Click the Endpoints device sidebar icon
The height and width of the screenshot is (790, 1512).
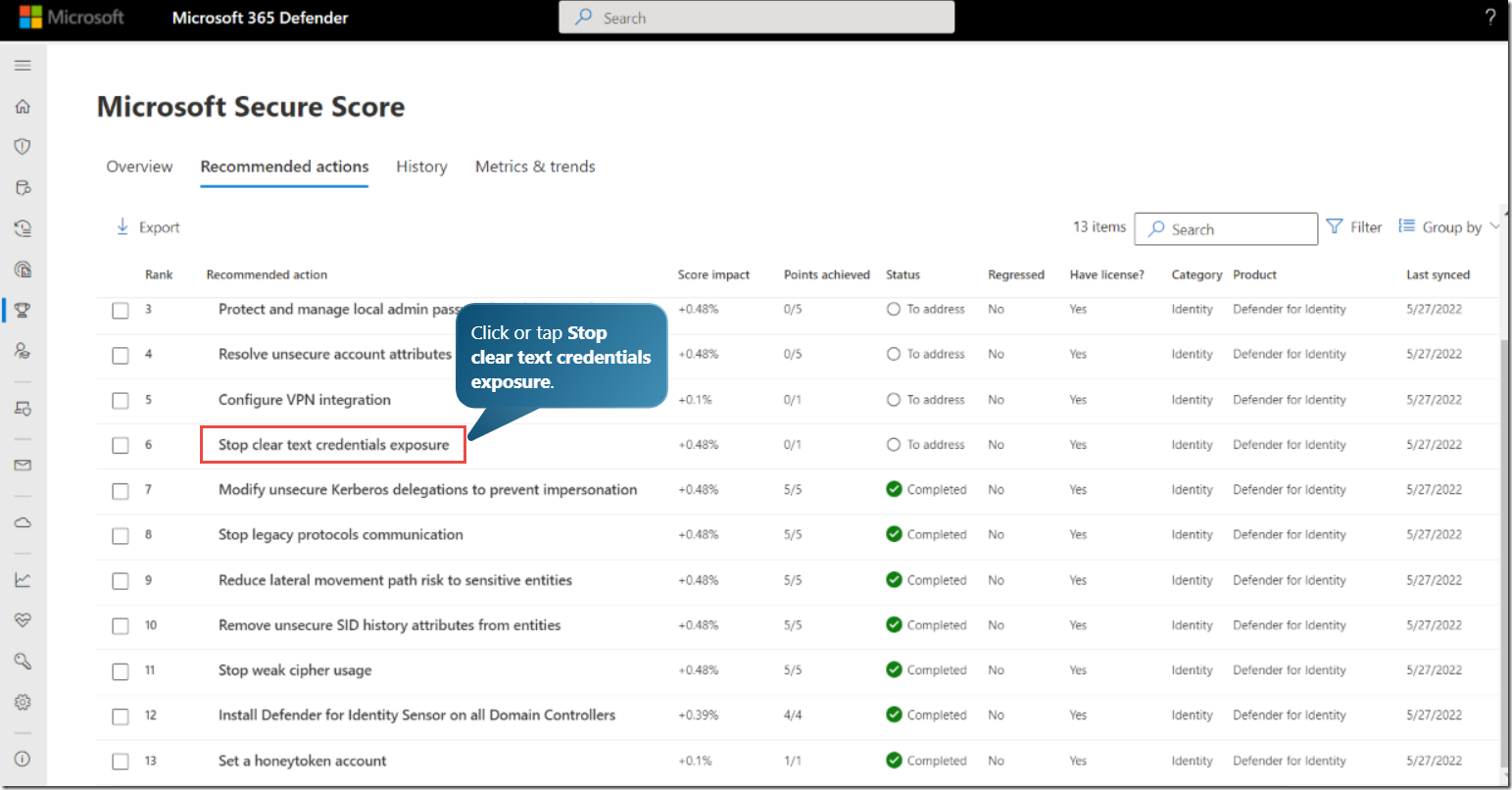pyautogui.click(x=23, y=409)
